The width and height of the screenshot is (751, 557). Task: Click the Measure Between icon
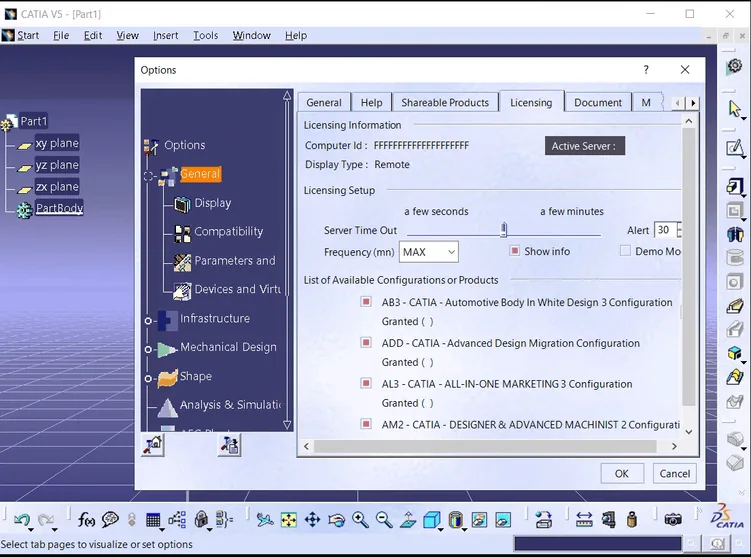584,520
